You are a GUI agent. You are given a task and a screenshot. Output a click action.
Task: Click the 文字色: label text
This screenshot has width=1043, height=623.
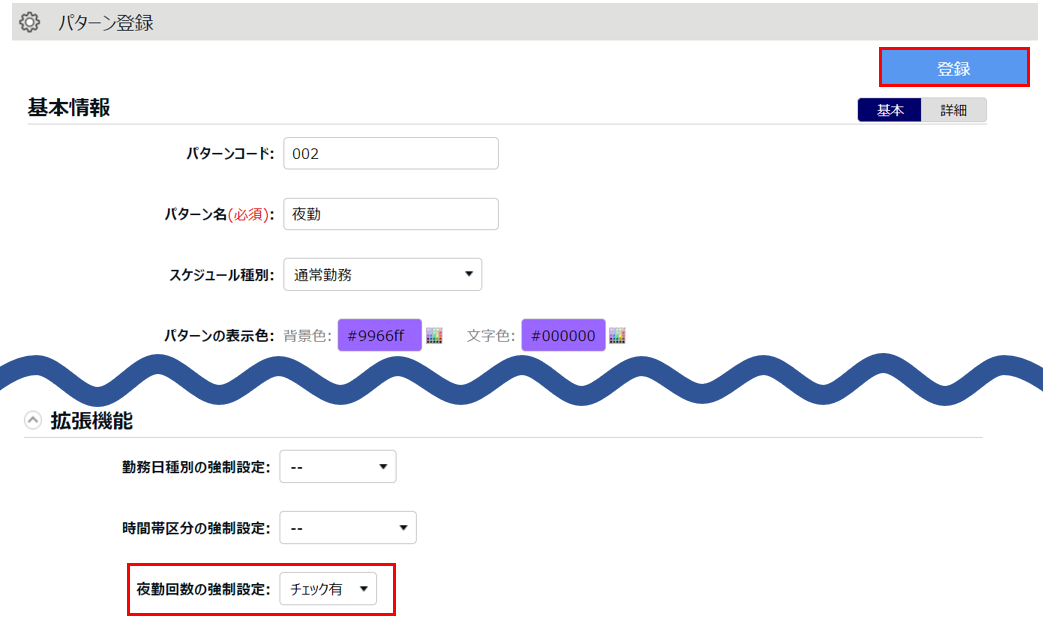tap(491, 335)
